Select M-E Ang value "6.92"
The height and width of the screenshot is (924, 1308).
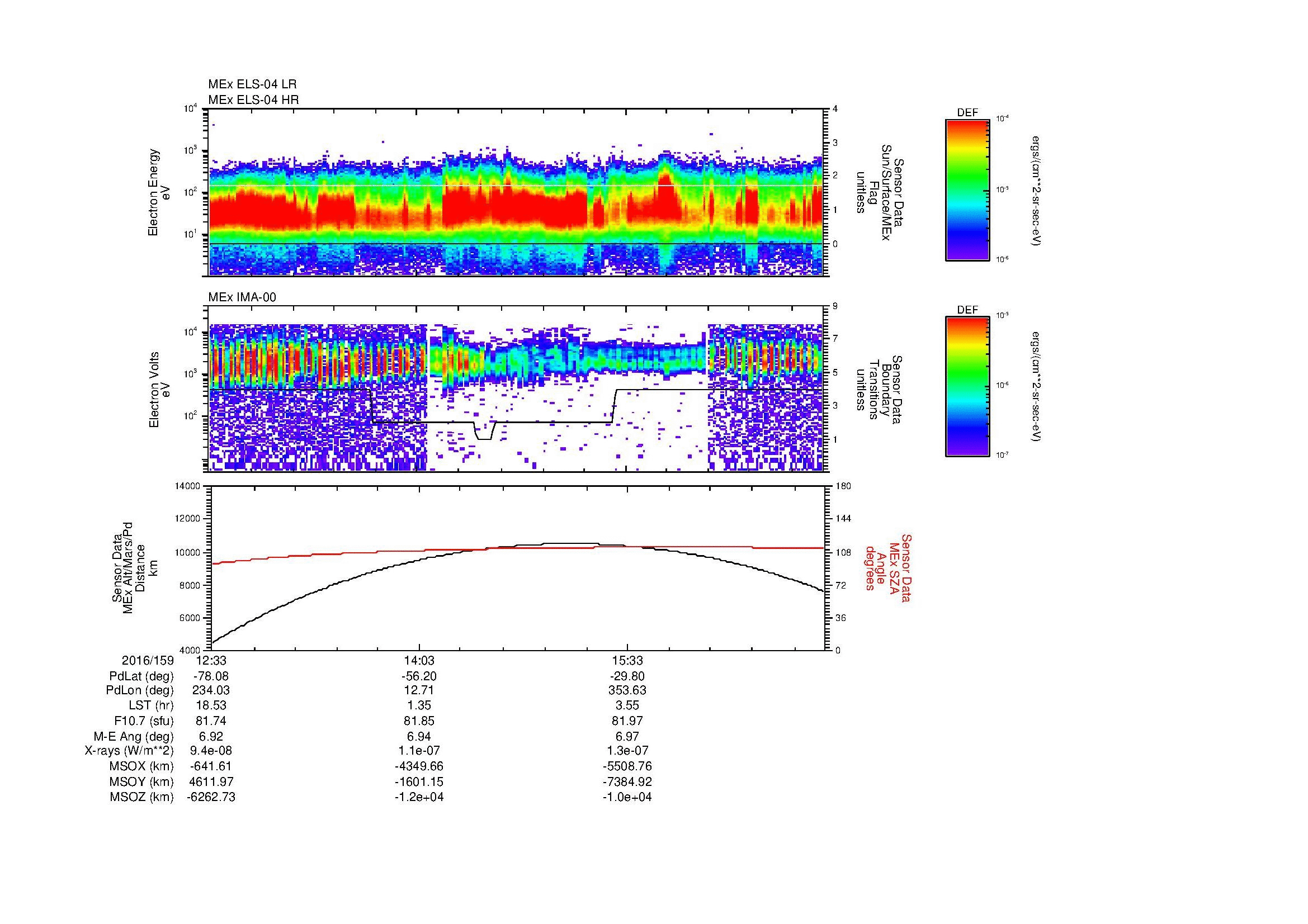211,736
